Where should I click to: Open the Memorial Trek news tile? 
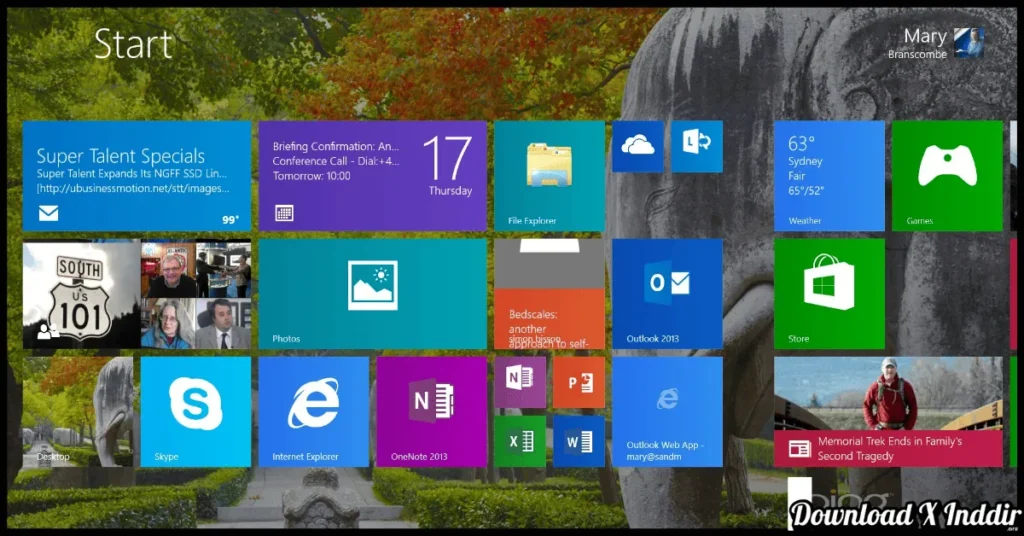point(888,411)
